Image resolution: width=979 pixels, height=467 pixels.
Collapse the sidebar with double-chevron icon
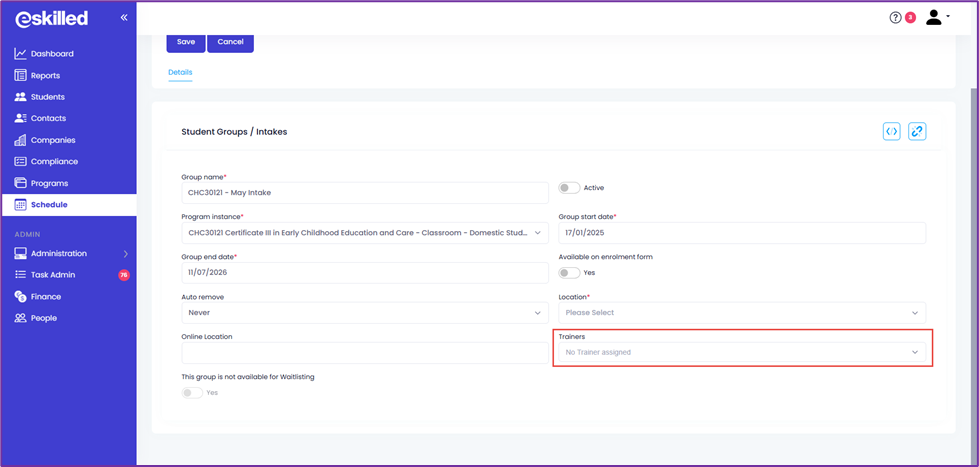(124, 17)
